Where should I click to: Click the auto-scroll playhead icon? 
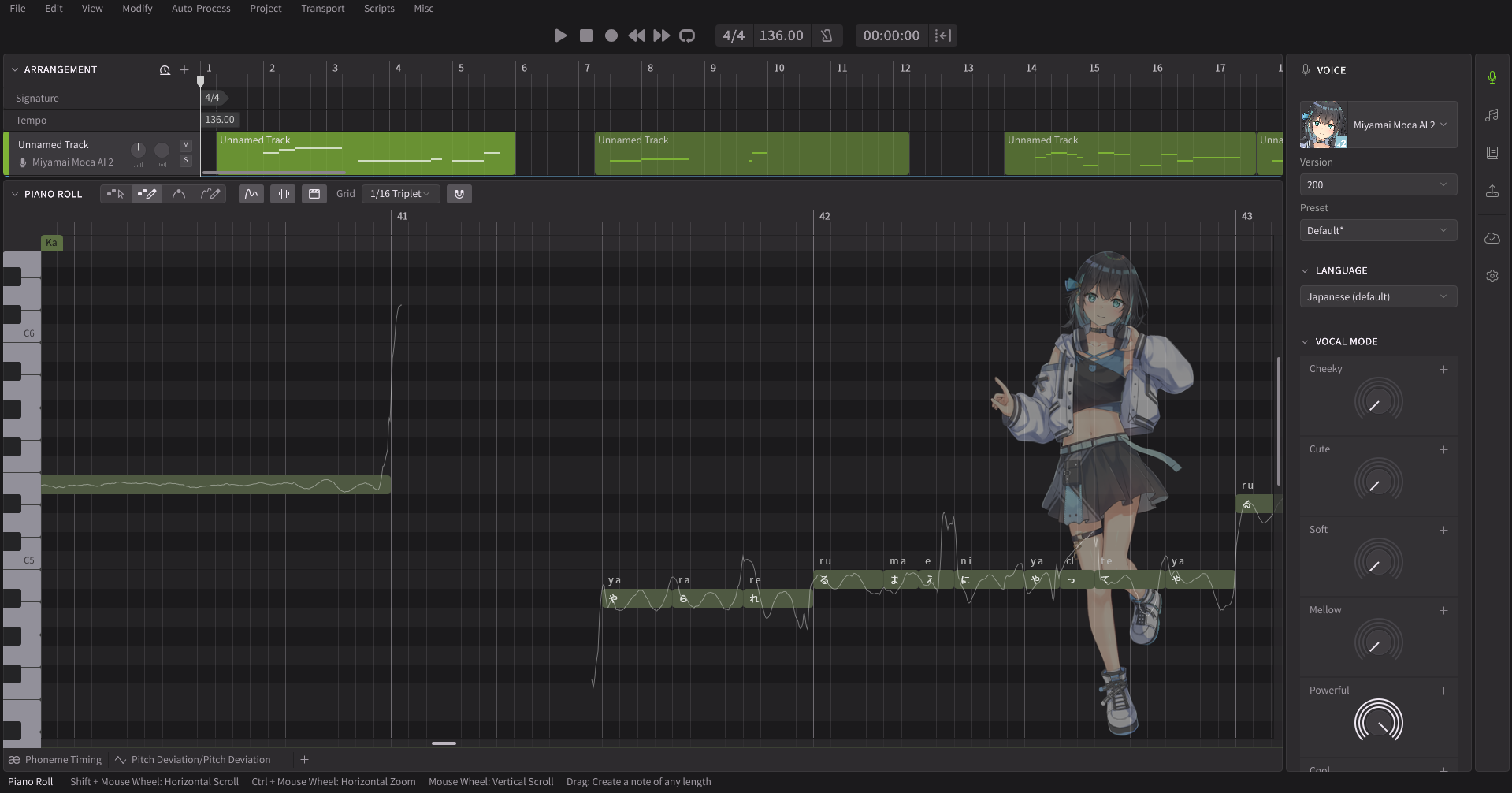click(x=943, y=35)
